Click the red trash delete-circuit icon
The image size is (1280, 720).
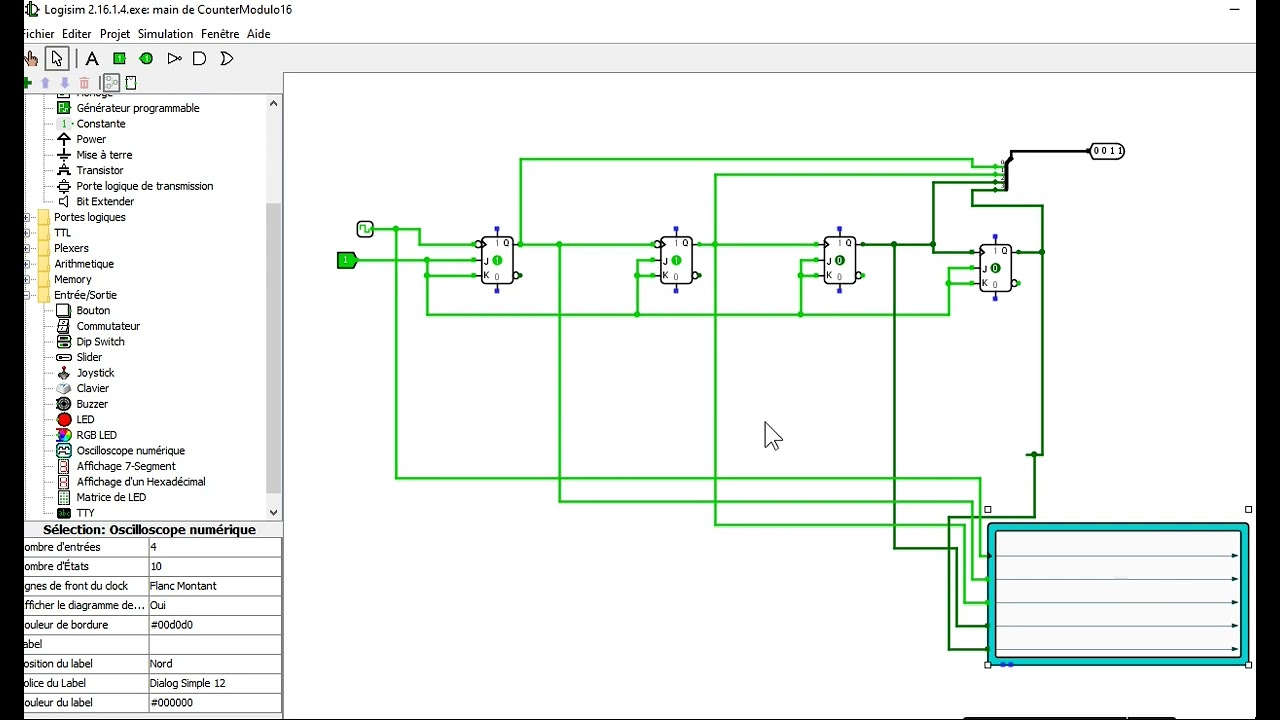click(85, 83)
